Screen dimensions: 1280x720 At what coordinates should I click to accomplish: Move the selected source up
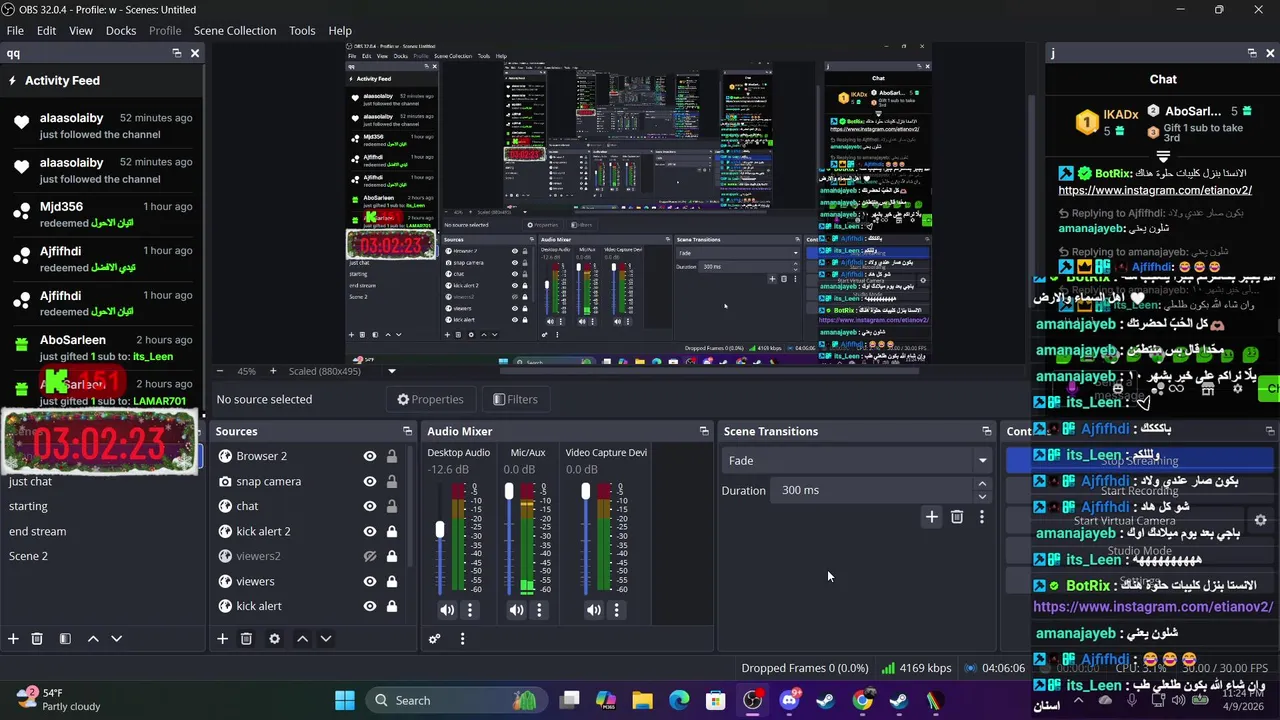point(302,639)
